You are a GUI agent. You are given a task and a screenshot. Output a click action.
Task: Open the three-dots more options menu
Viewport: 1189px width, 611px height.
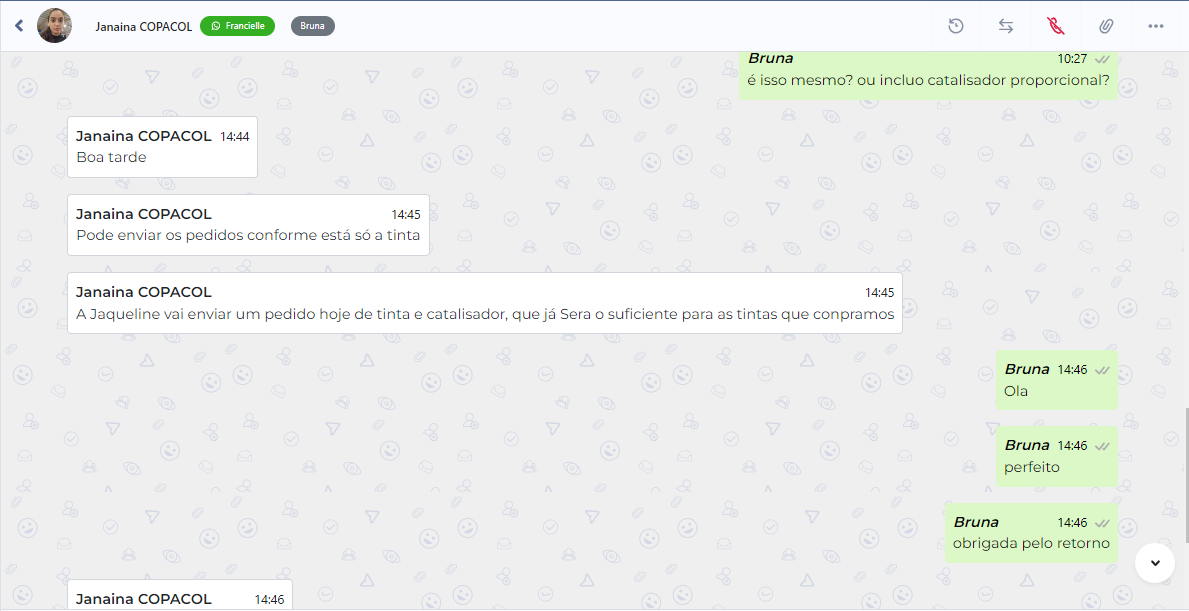click(x=1156, y=26)
